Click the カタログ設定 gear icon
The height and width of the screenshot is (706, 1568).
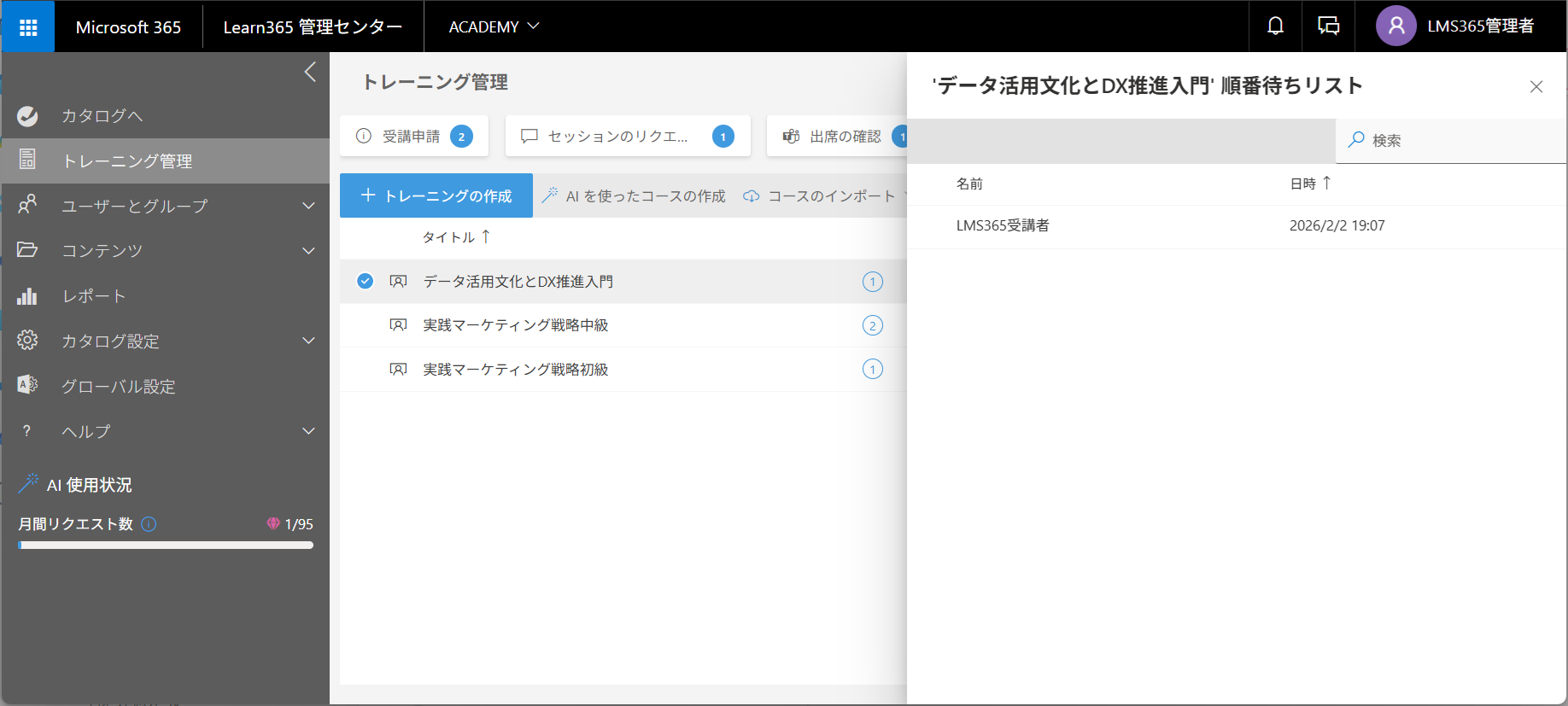click(27, 340)
